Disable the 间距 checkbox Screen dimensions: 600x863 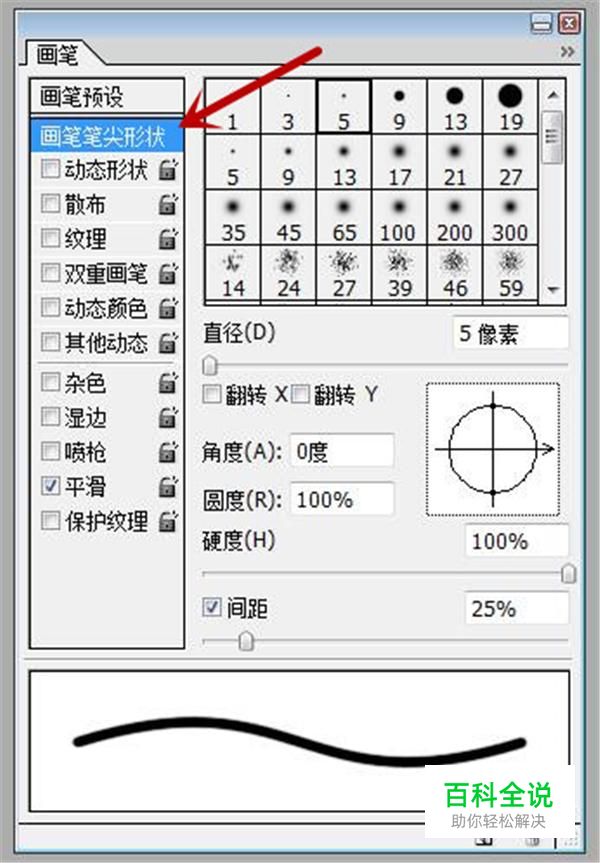(x=212, y=607)
